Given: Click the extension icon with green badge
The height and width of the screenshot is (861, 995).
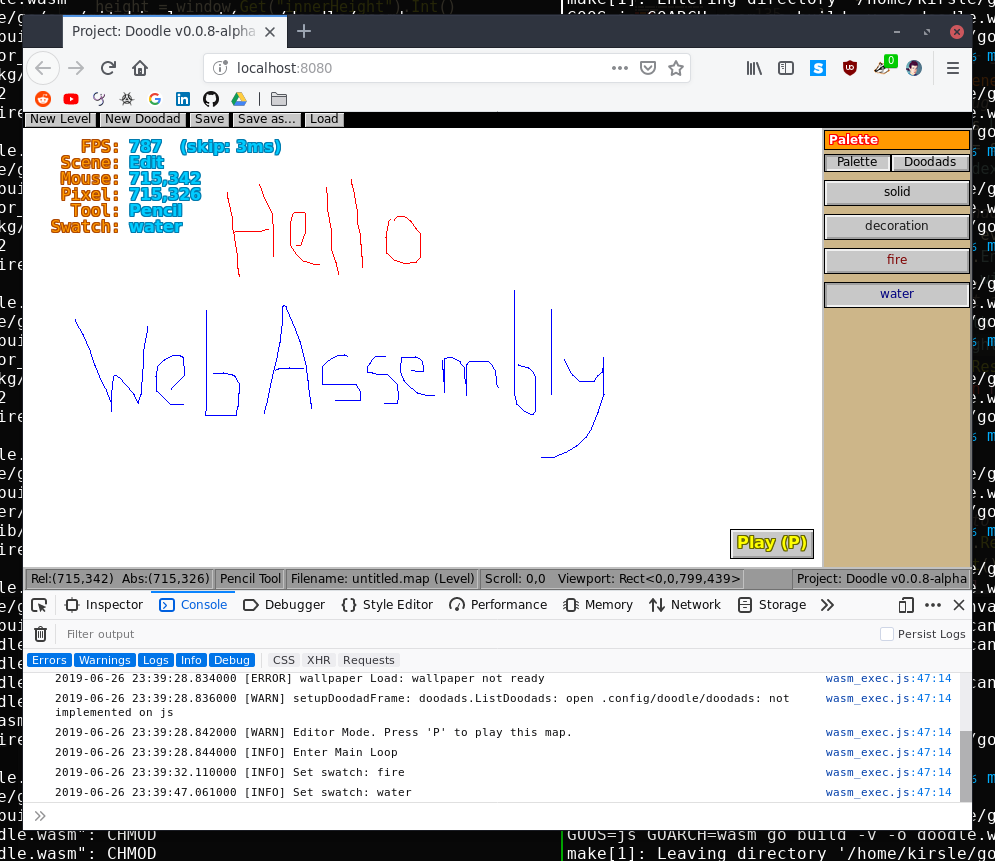Looking at the screenshot, I should pos(883,66).
